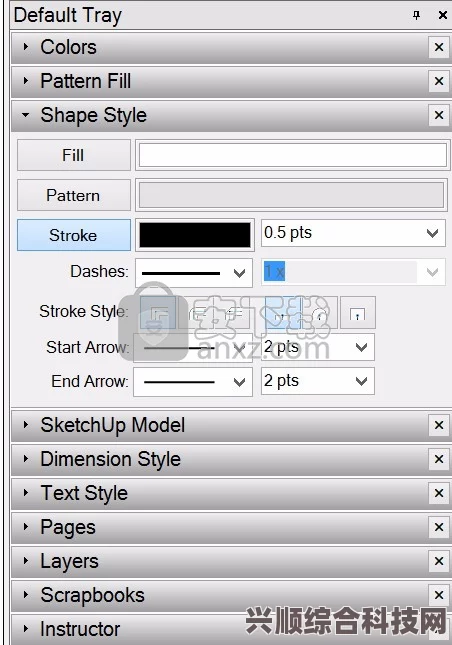Screen dimensions: 452x645
Task: Select the miter join stroke style
Action: tap(158, 313)
